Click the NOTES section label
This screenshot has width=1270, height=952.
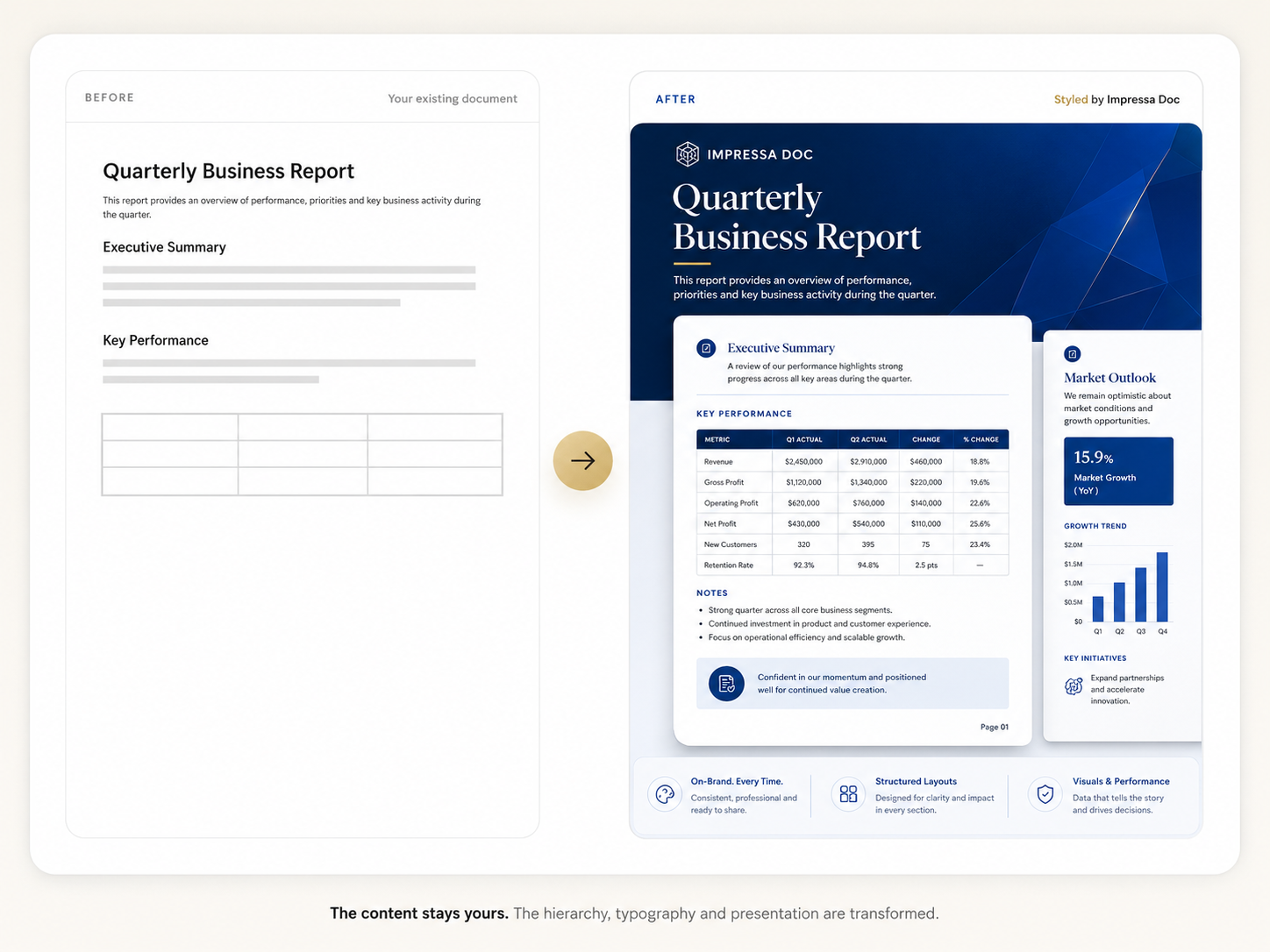point(712,593)
